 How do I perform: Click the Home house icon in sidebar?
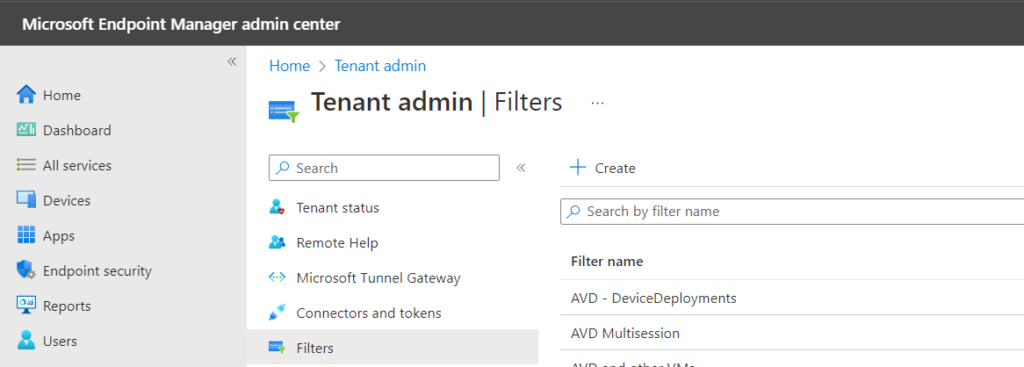[26, 95]
